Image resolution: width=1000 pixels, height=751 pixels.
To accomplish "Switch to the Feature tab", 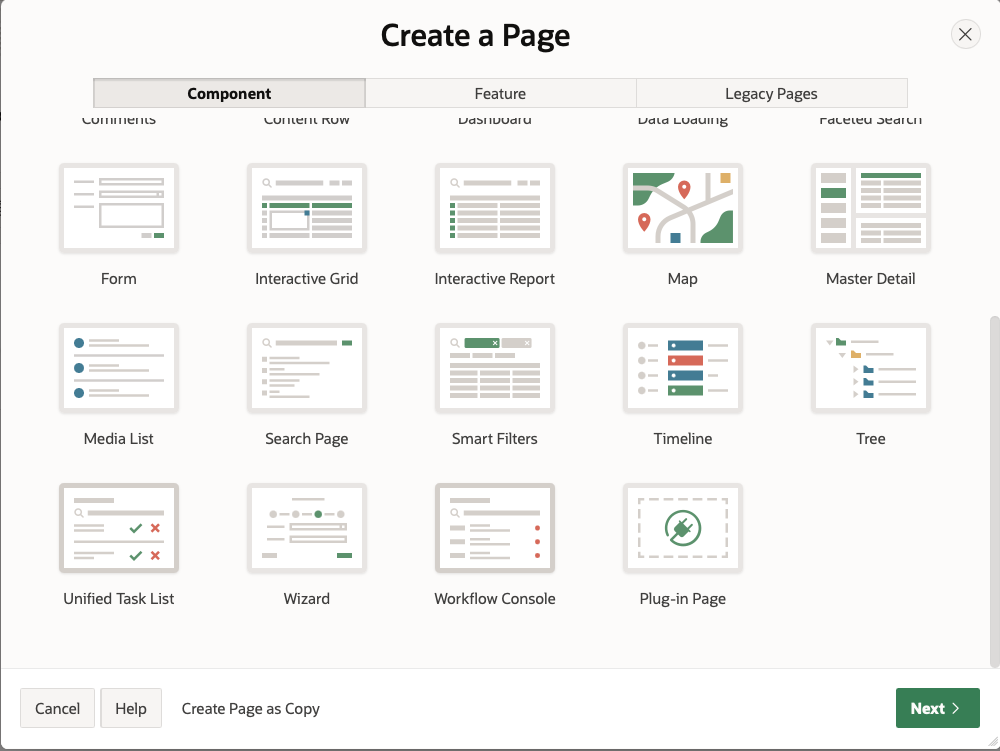I will [x=500, y=93].
